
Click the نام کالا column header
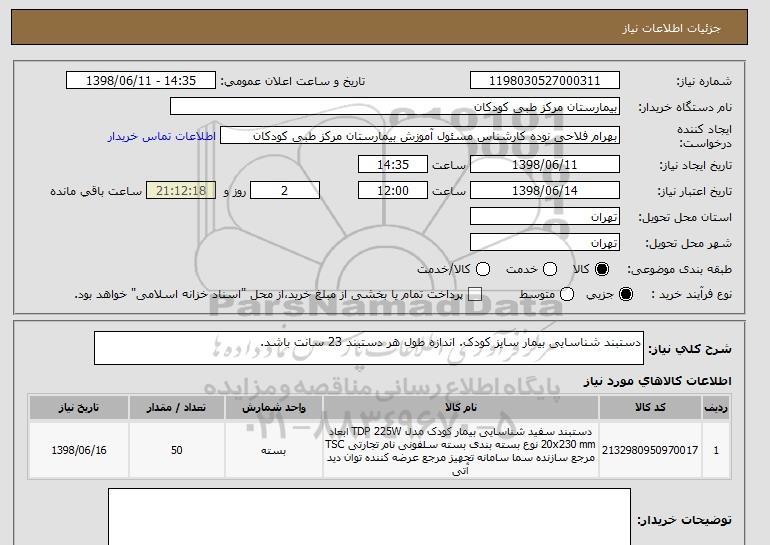point(461,408)
